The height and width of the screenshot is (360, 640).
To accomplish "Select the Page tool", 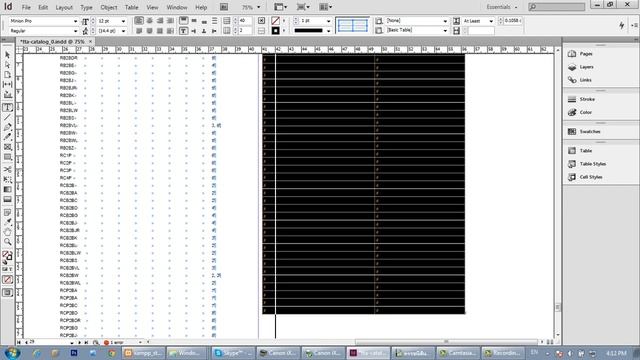I will pyautogui.click(x=7, y=75).
